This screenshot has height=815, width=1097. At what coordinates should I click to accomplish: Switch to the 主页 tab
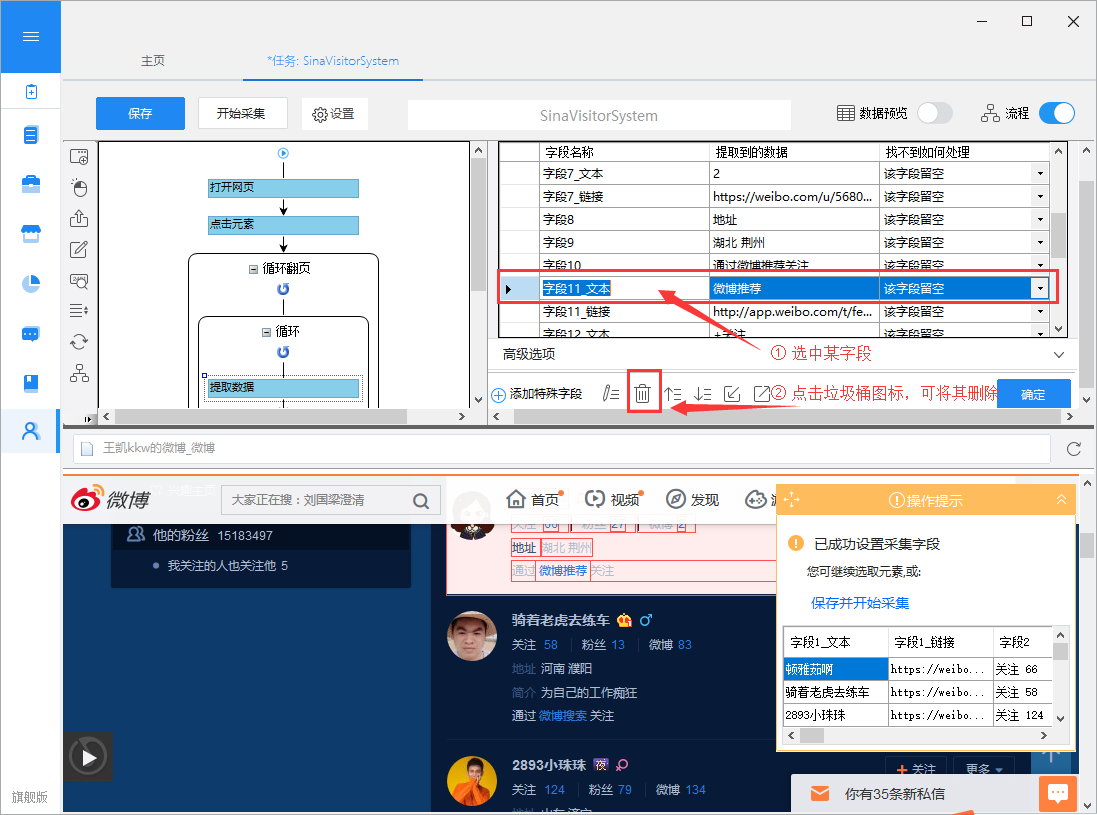[153, 61]
